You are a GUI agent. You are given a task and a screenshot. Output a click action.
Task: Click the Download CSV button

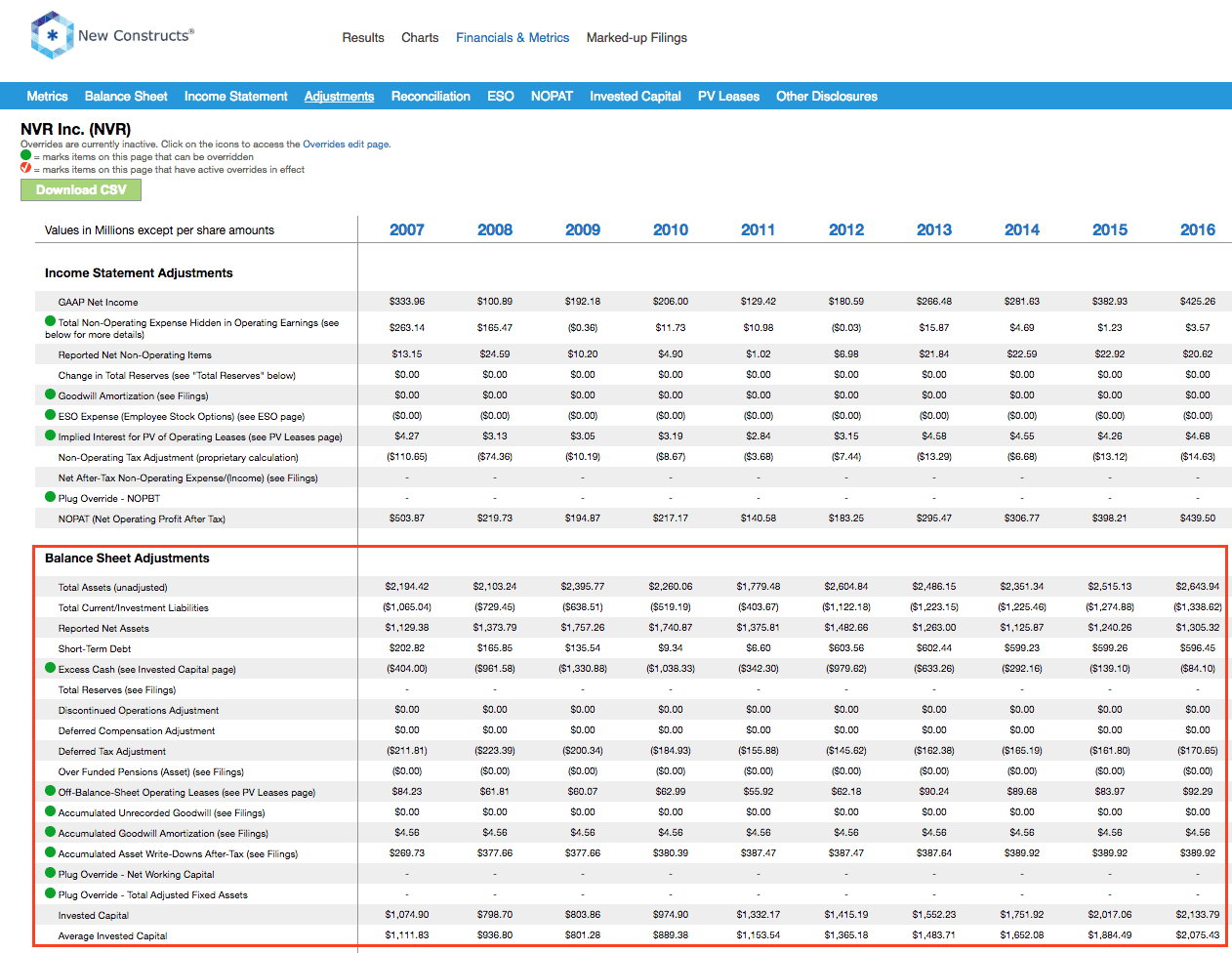(x=81, y=190)
